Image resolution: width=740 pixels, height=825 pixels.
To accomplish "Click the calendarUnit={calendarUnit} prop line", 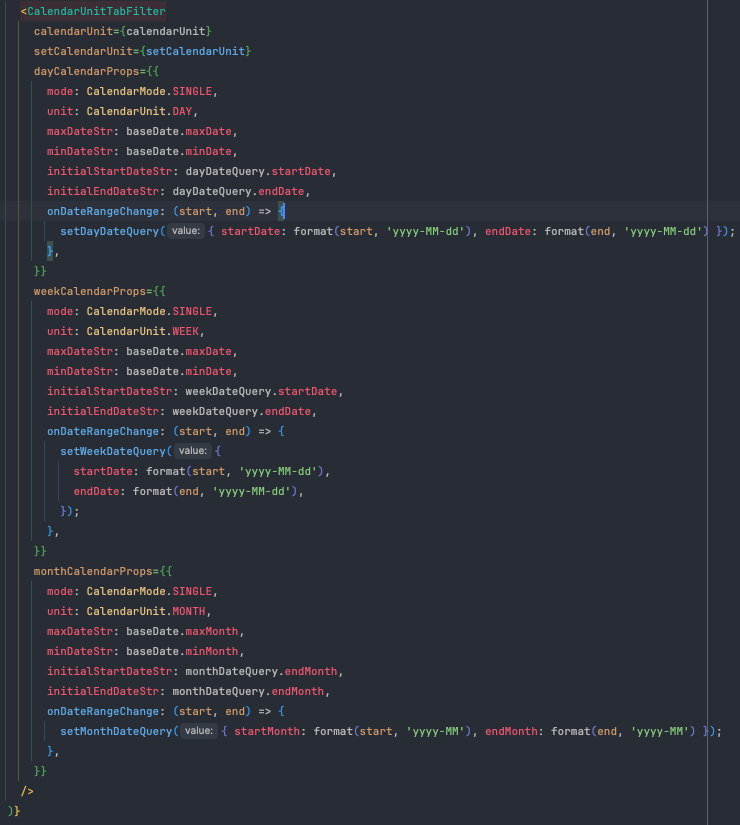I will [x=123, y=31].
